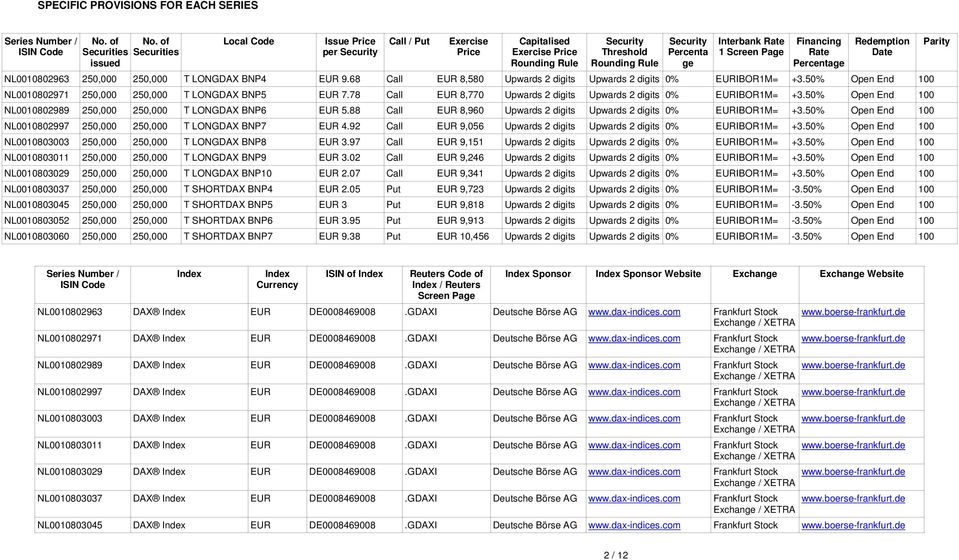Click issue price EUR 9.68
Screen dimensions: 959x560
coord(339,79)
